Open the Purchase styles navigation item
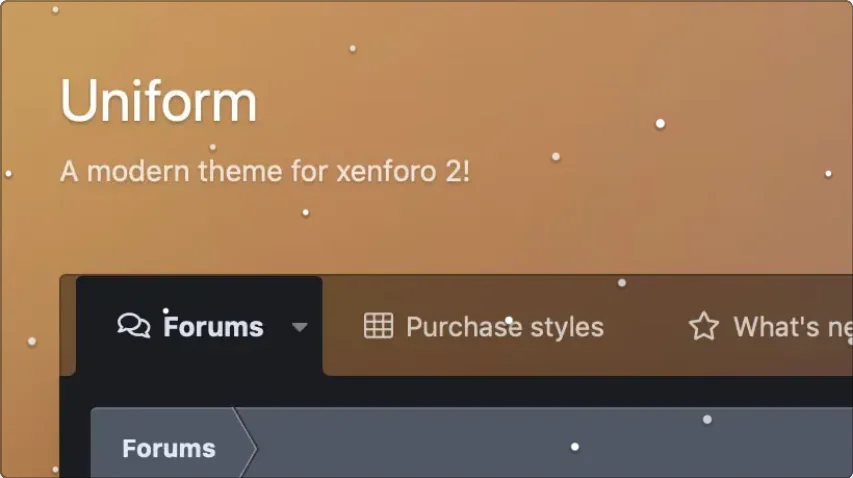853x478 pixels. point(484,326)
